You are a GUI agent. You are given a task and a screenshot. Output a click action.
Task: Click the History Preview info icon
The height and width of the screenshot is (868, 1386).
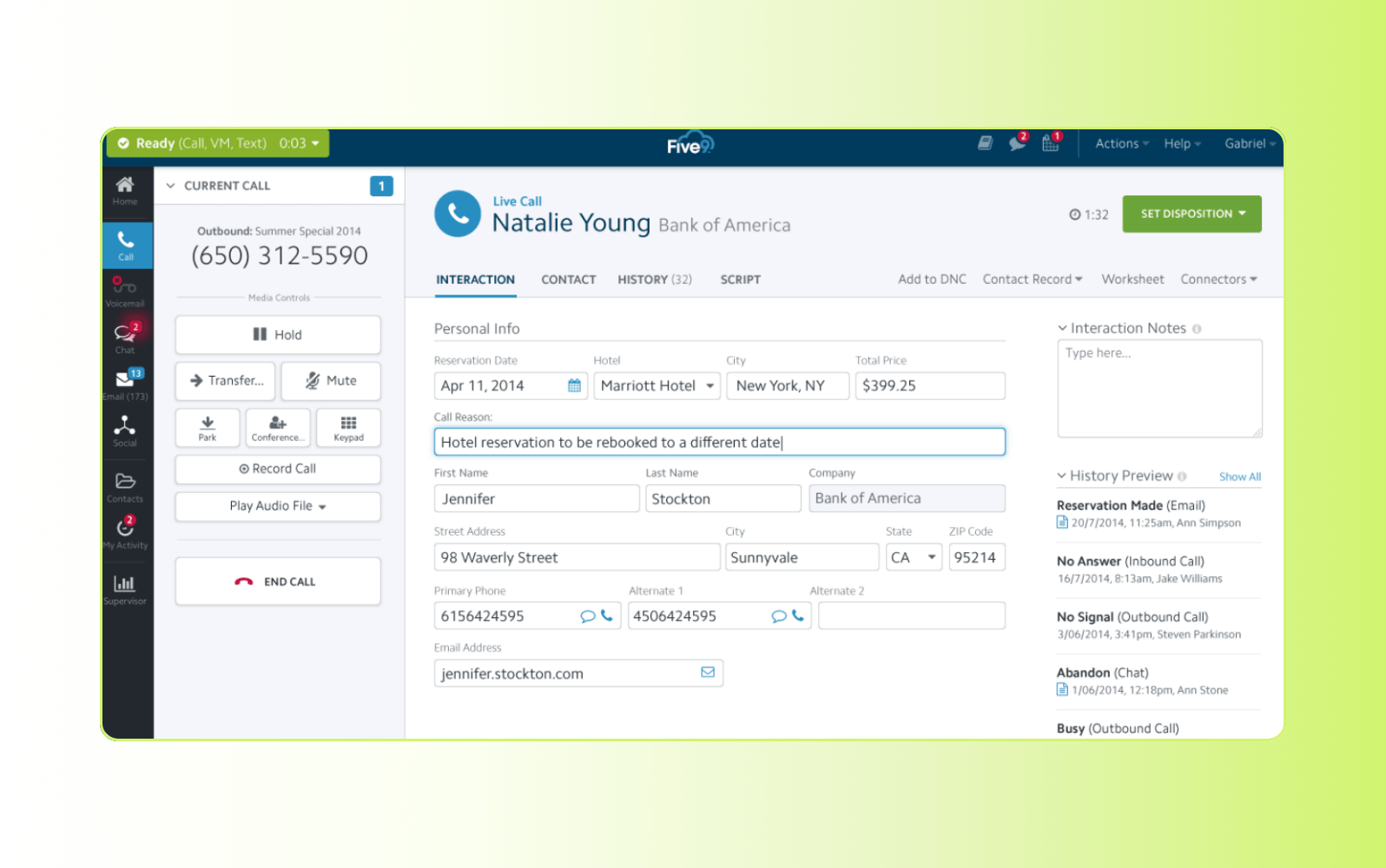tap(1182, 477)
